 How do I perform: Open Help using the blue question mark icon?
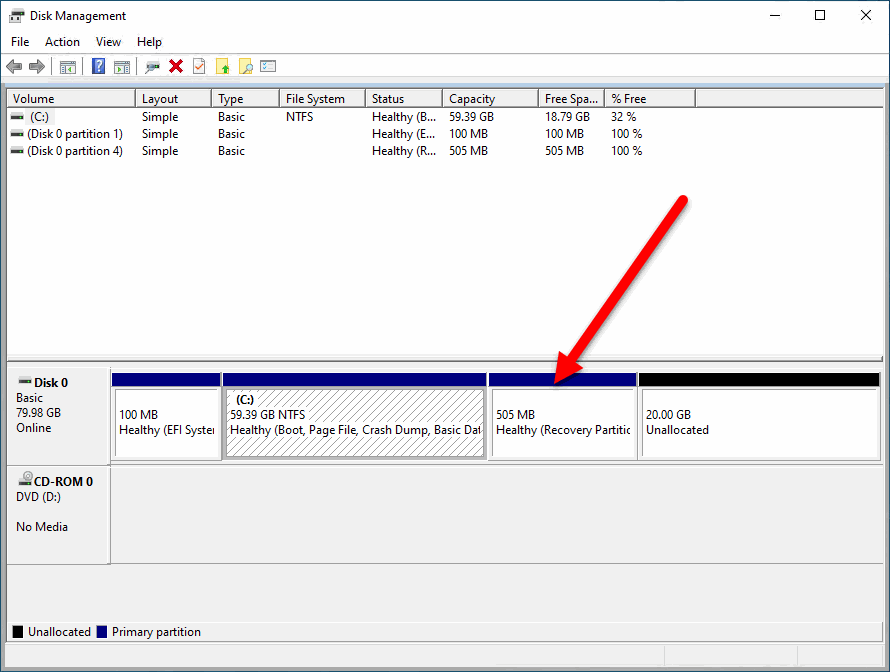97,66
